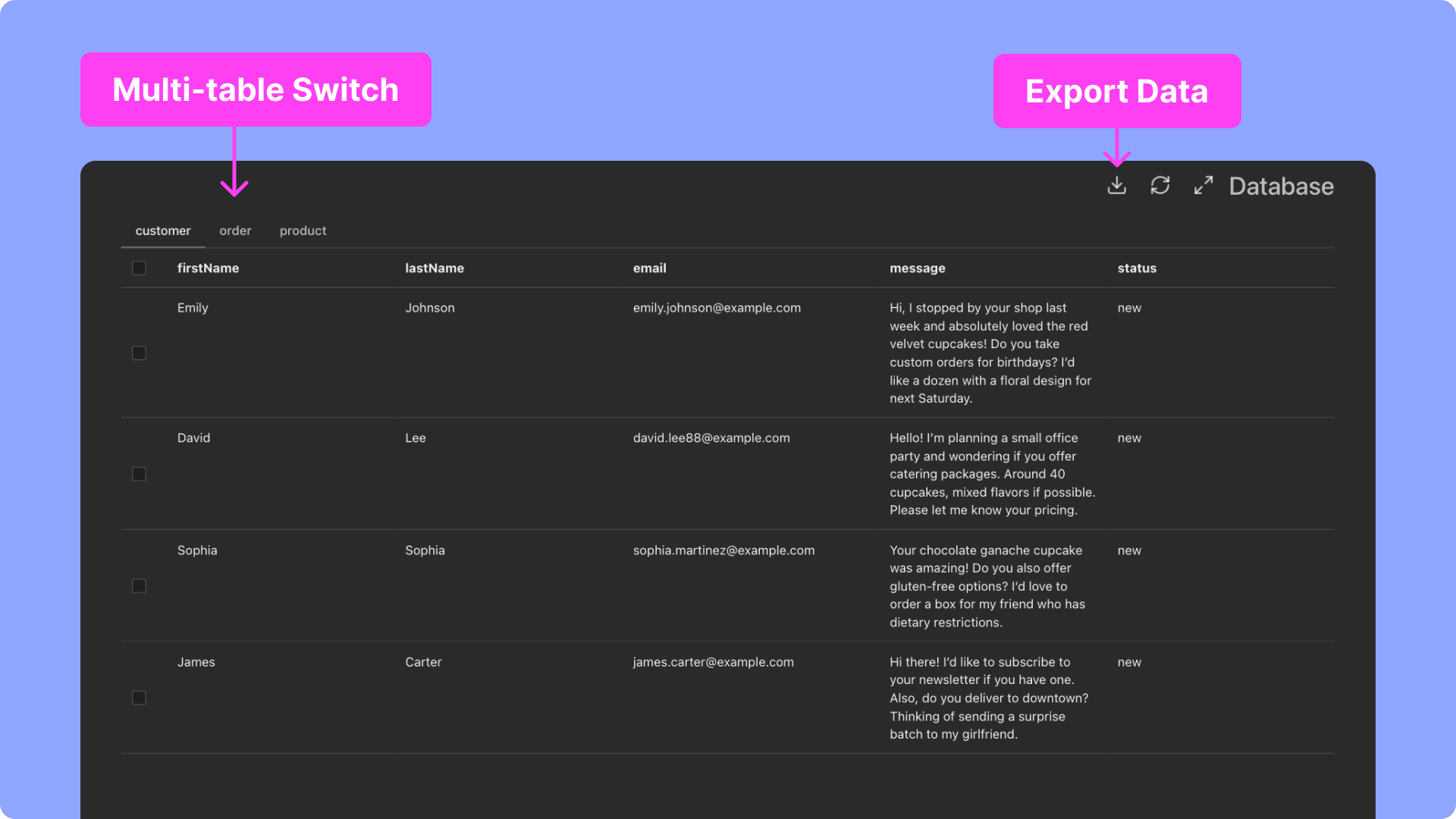Open the order table tab

[x=235, y=231]
